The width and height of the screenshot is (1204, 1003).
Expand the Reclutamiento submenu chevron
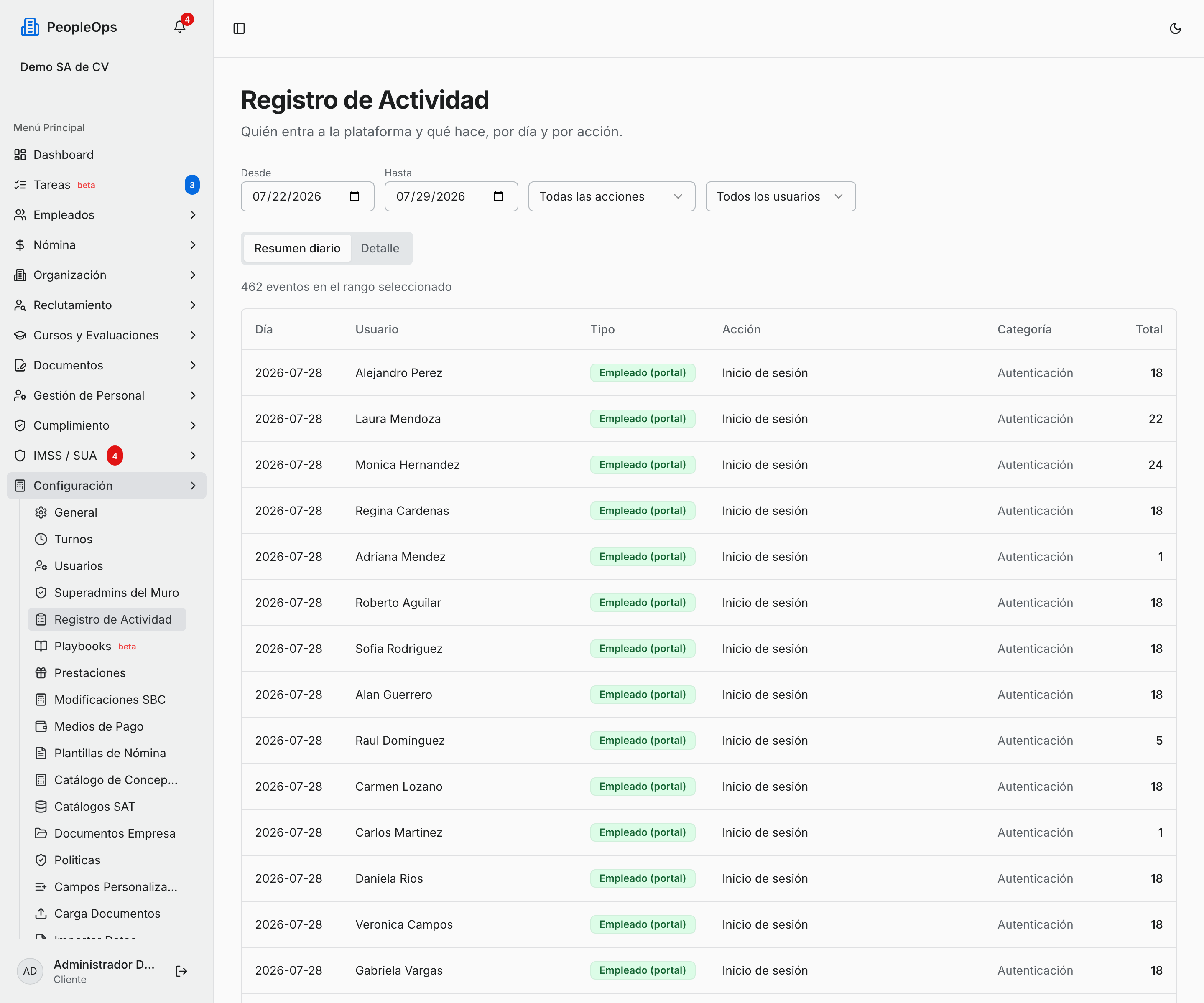click(x=193, y=305)
